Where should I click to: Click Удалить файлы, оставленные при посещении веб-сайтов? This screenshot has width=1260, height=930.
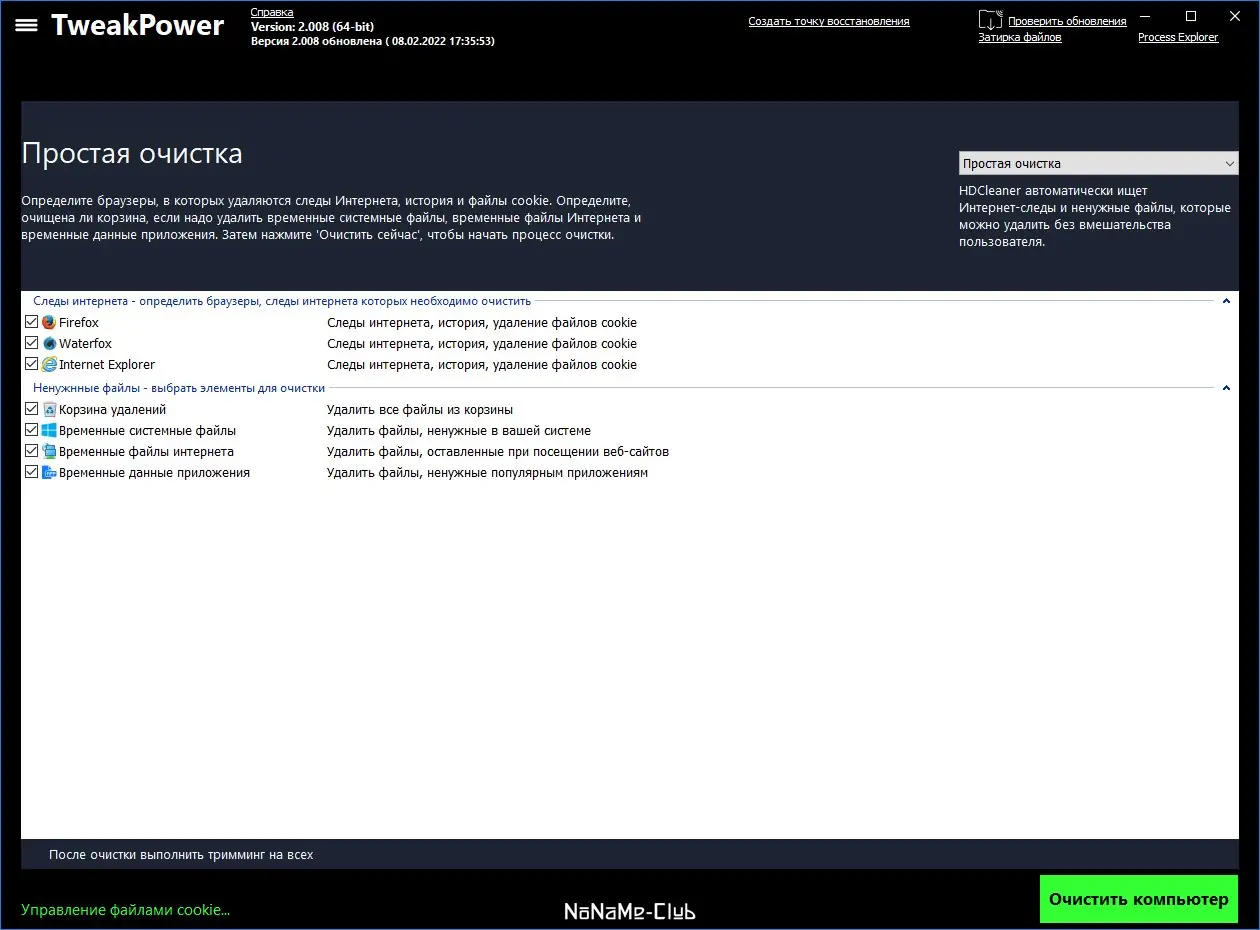point(498,451)
